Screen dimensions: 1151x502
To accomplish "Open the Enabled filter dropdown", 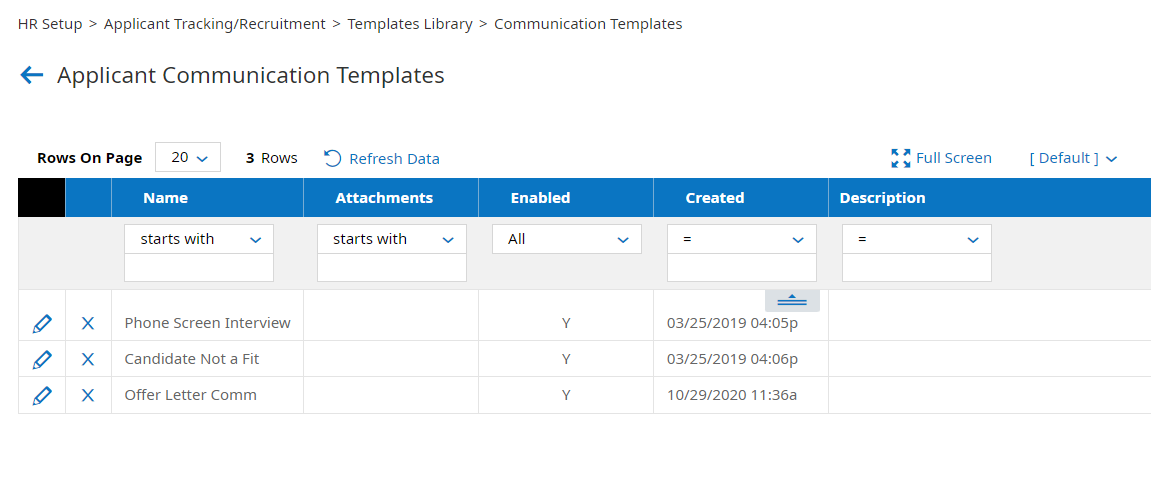I will 566,239.
